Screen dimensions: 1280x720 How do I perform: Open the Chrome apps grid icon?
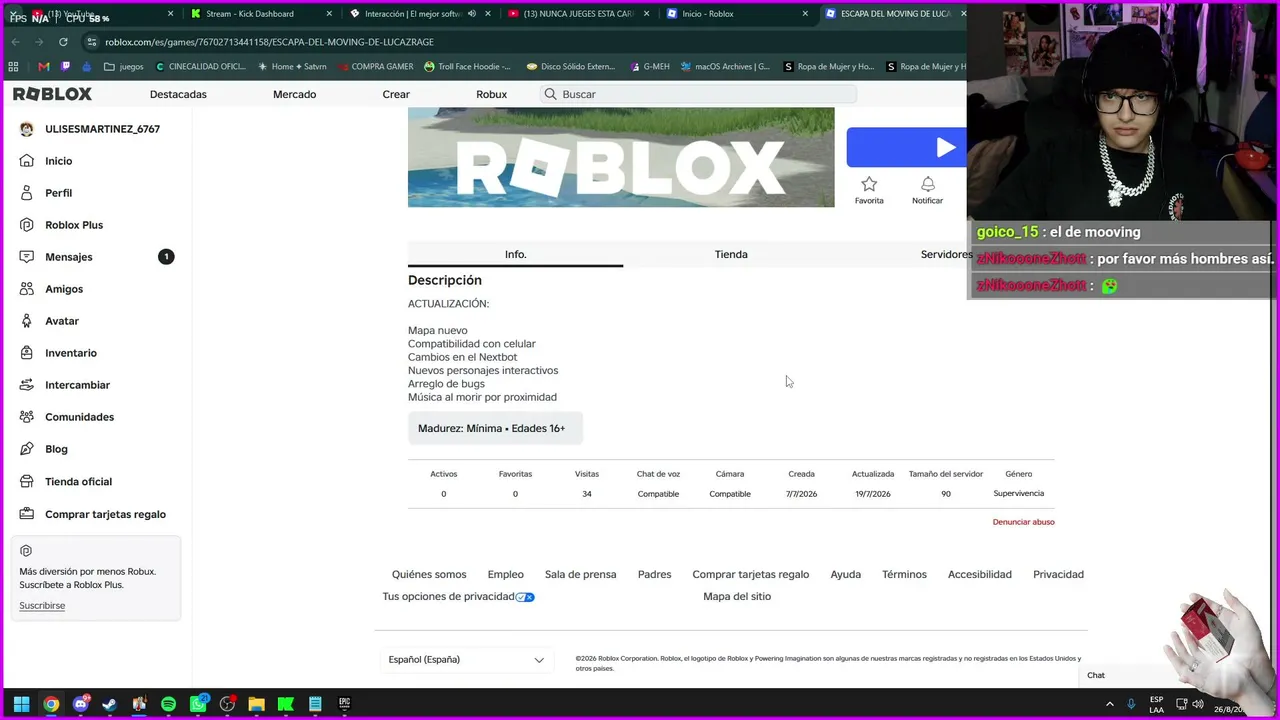tap(13, 67)
